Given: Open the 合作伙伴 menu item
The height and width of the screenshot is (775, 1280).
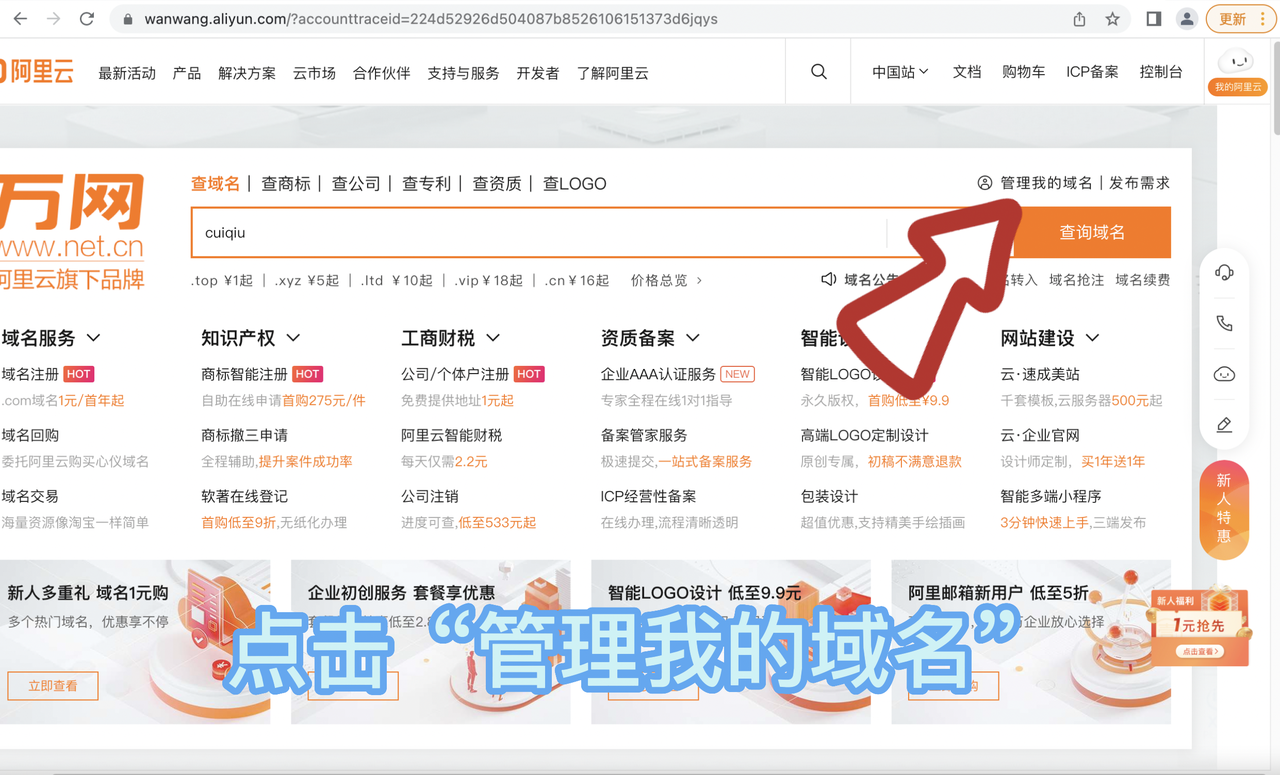Looking at the screenshot, I should 382,73.
